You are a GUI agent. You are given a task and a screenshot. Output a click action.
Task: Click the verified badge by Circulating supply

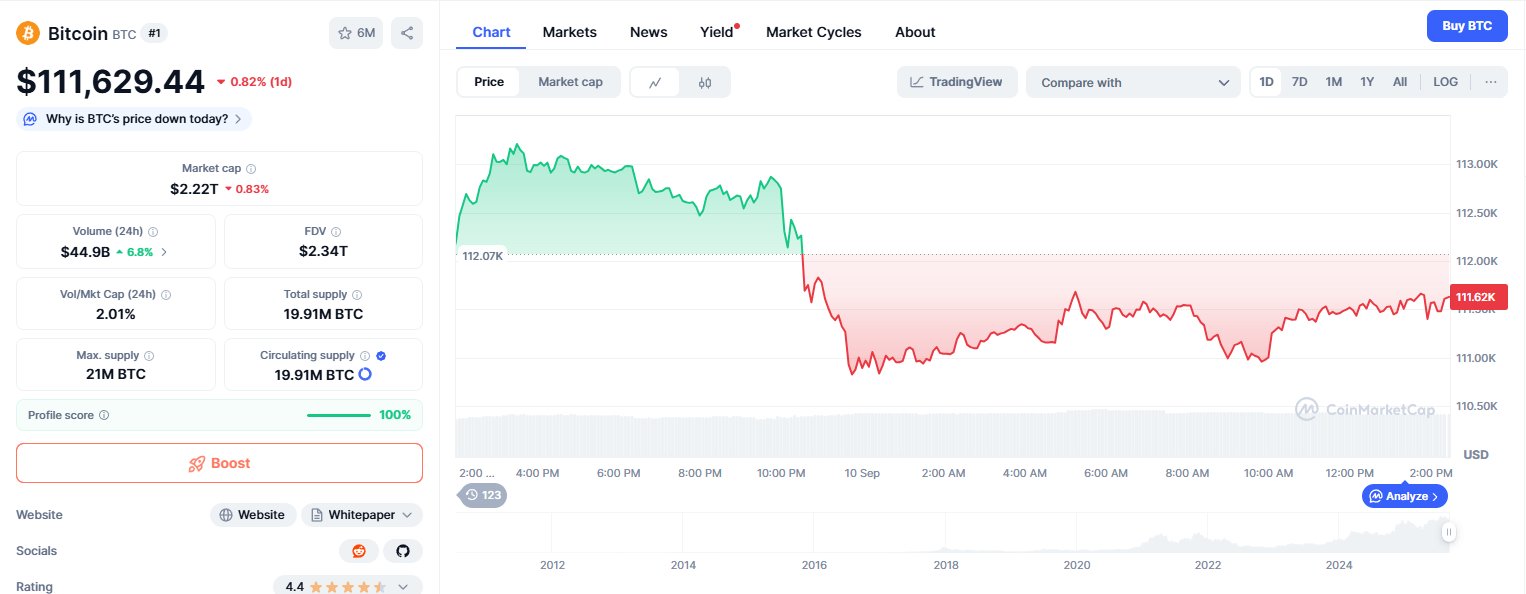(382, 356)
